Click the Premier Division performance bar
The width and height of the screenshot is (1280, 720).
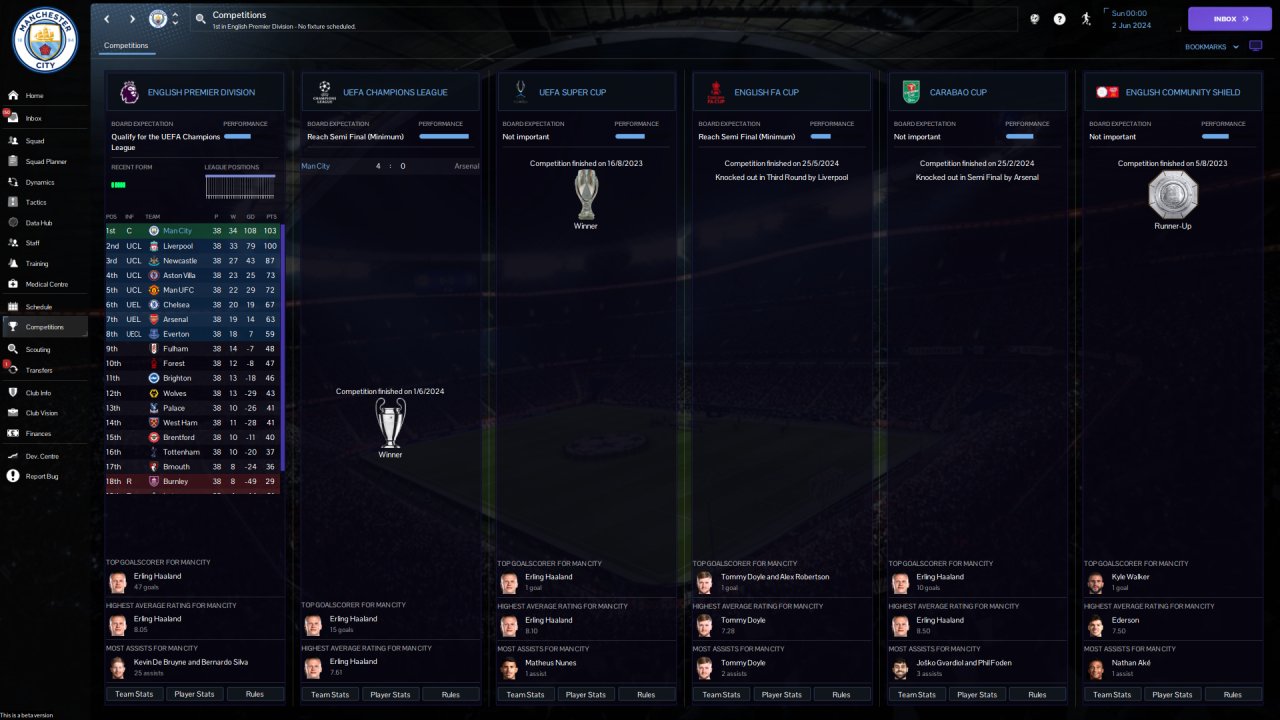coord(238,136)
